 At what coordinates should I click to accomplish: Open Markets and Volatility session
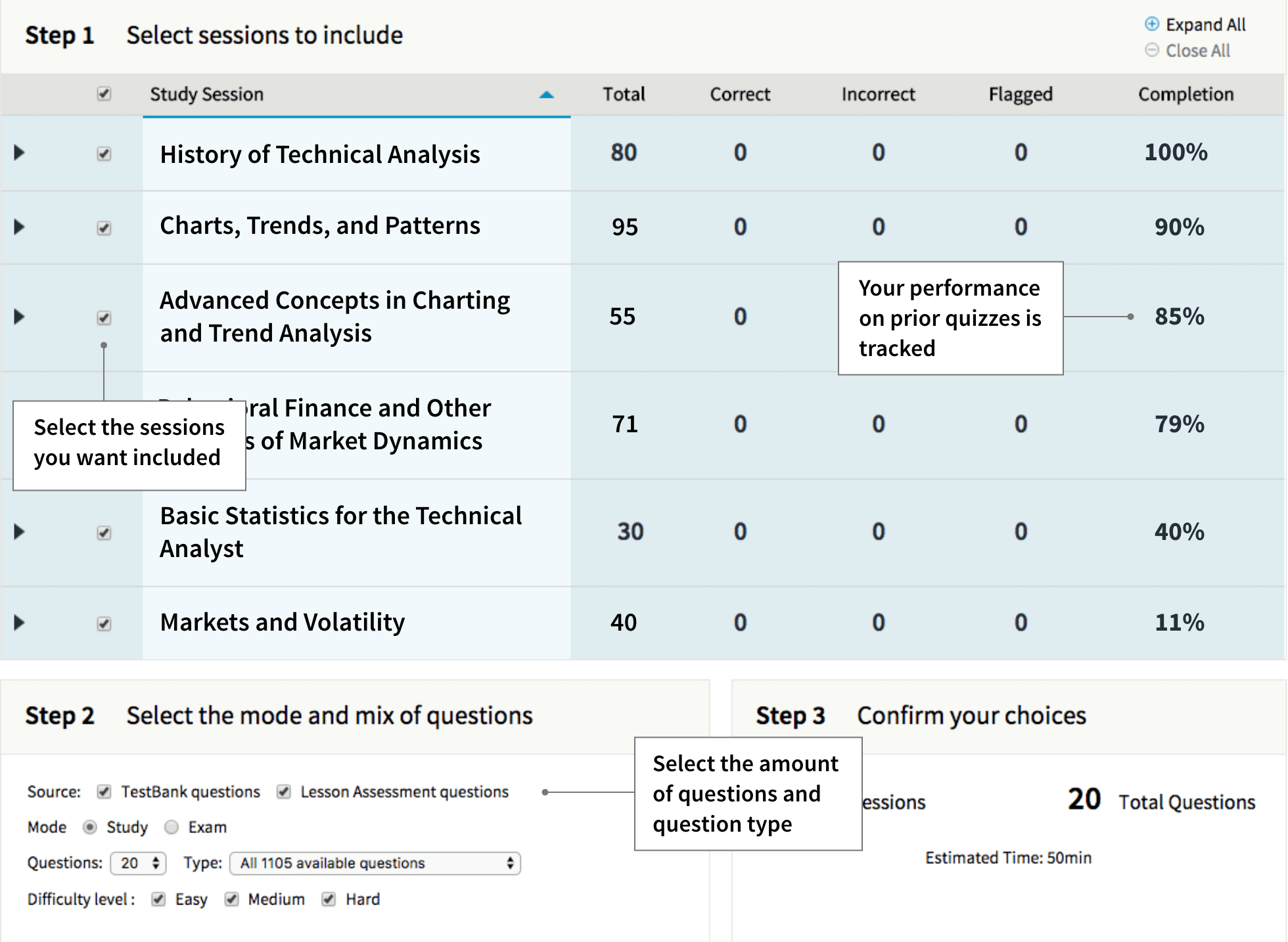pyautogui.click(x=283, y=622)
